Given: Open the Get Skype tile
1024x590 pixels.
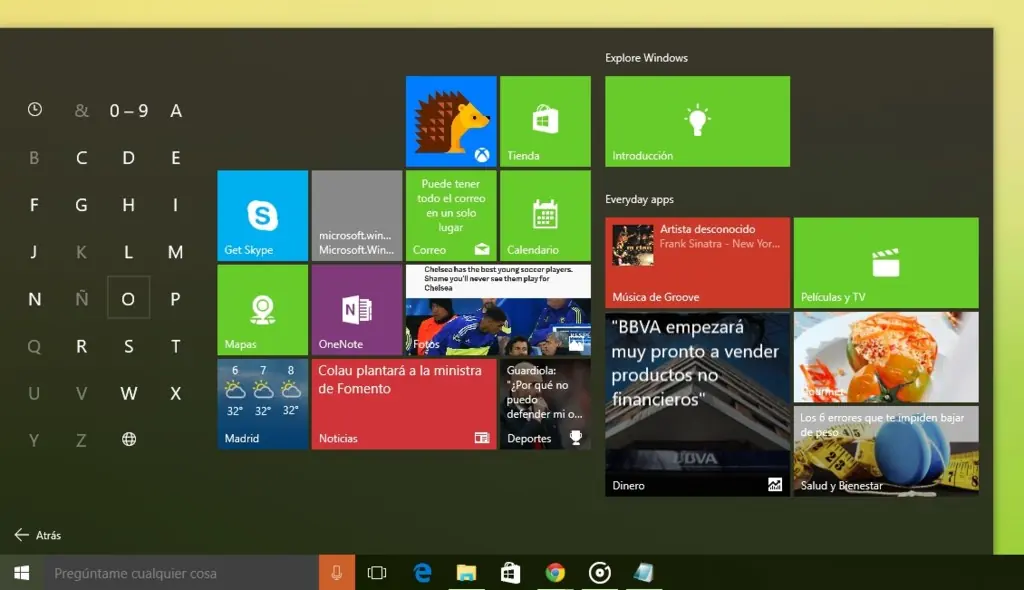Looking at the screenshot, I should (262, 215).
